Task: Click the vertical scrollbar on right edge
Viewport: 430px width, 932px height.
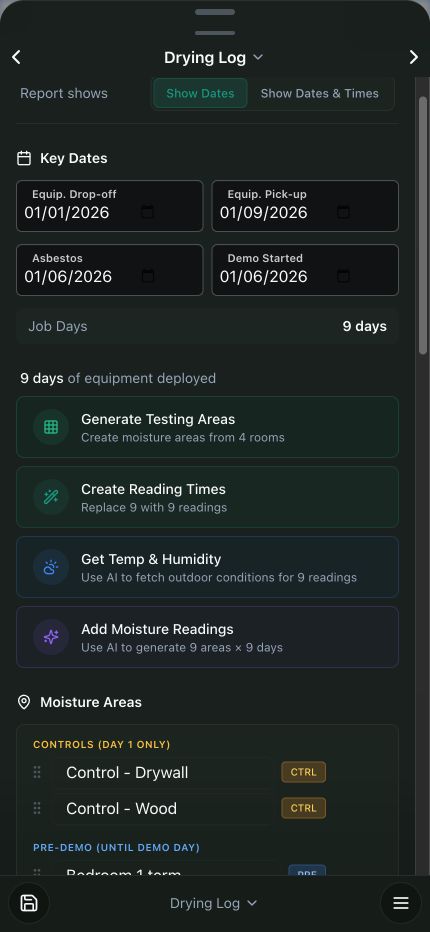Action: [423, 226]
